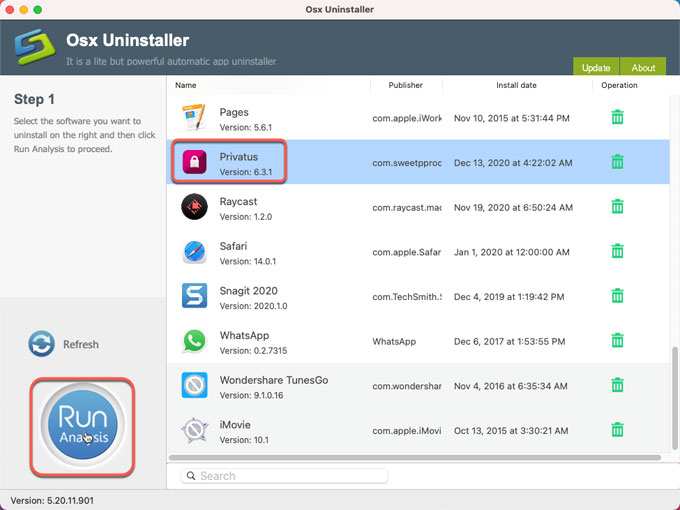Click the Operation column header
This screenshot has height=510, width=680.
[619, 85]
